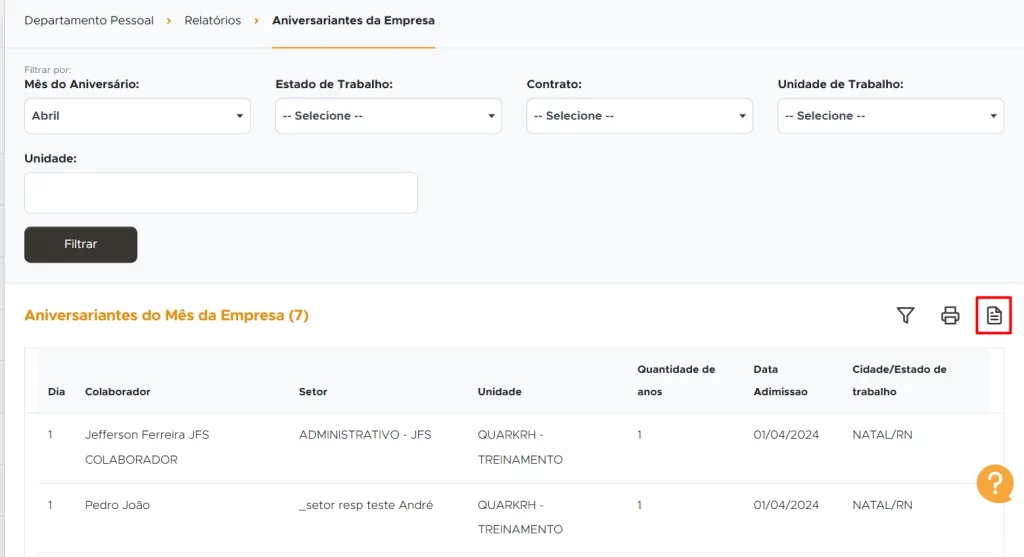Screen dimensions: 1024x557
Task: Click the Filtrar button
Action: [x=81, y=244]
